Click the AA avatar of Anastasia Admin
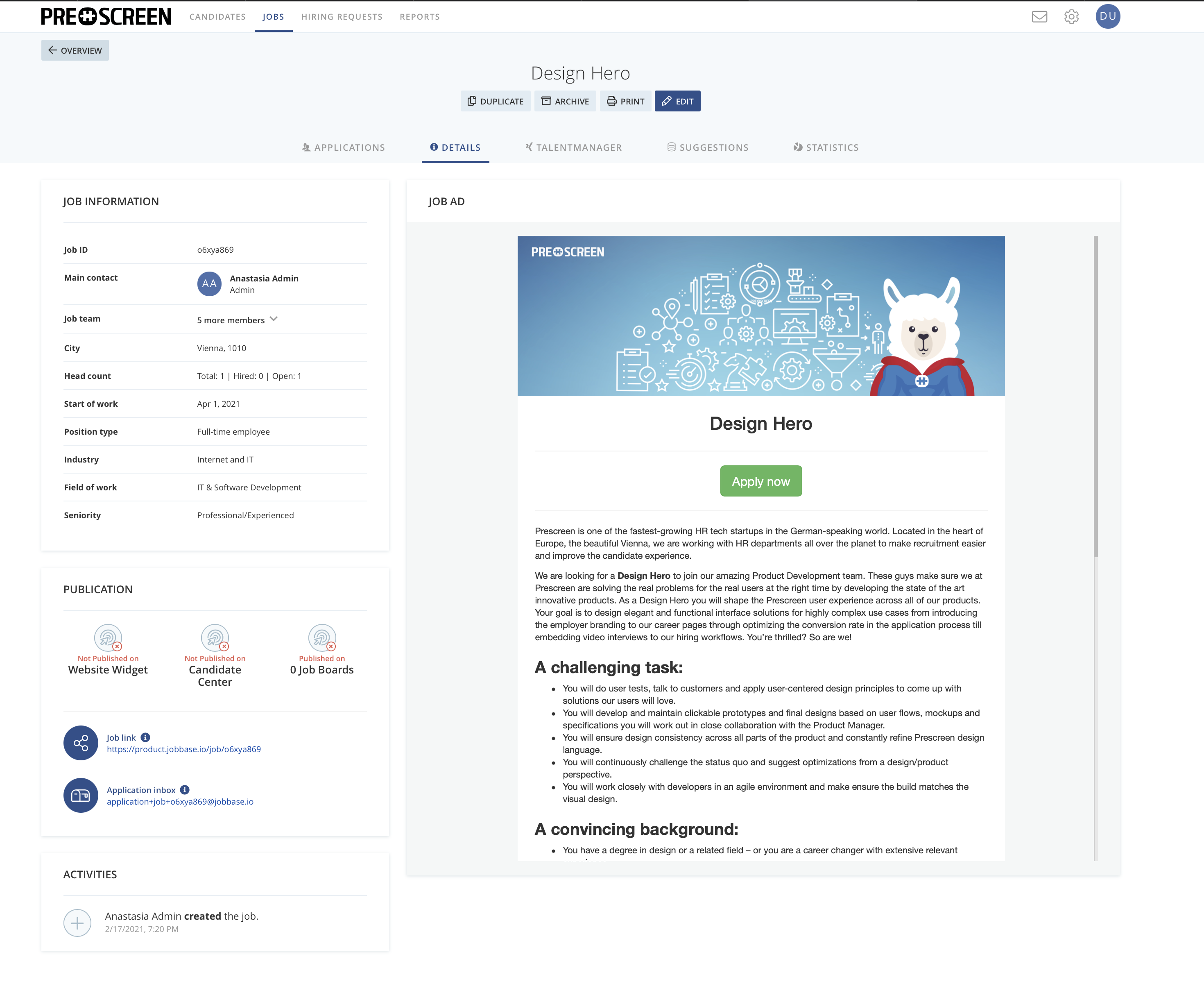1204x984 pixels. pyautogui.click(x=209, y=283)
